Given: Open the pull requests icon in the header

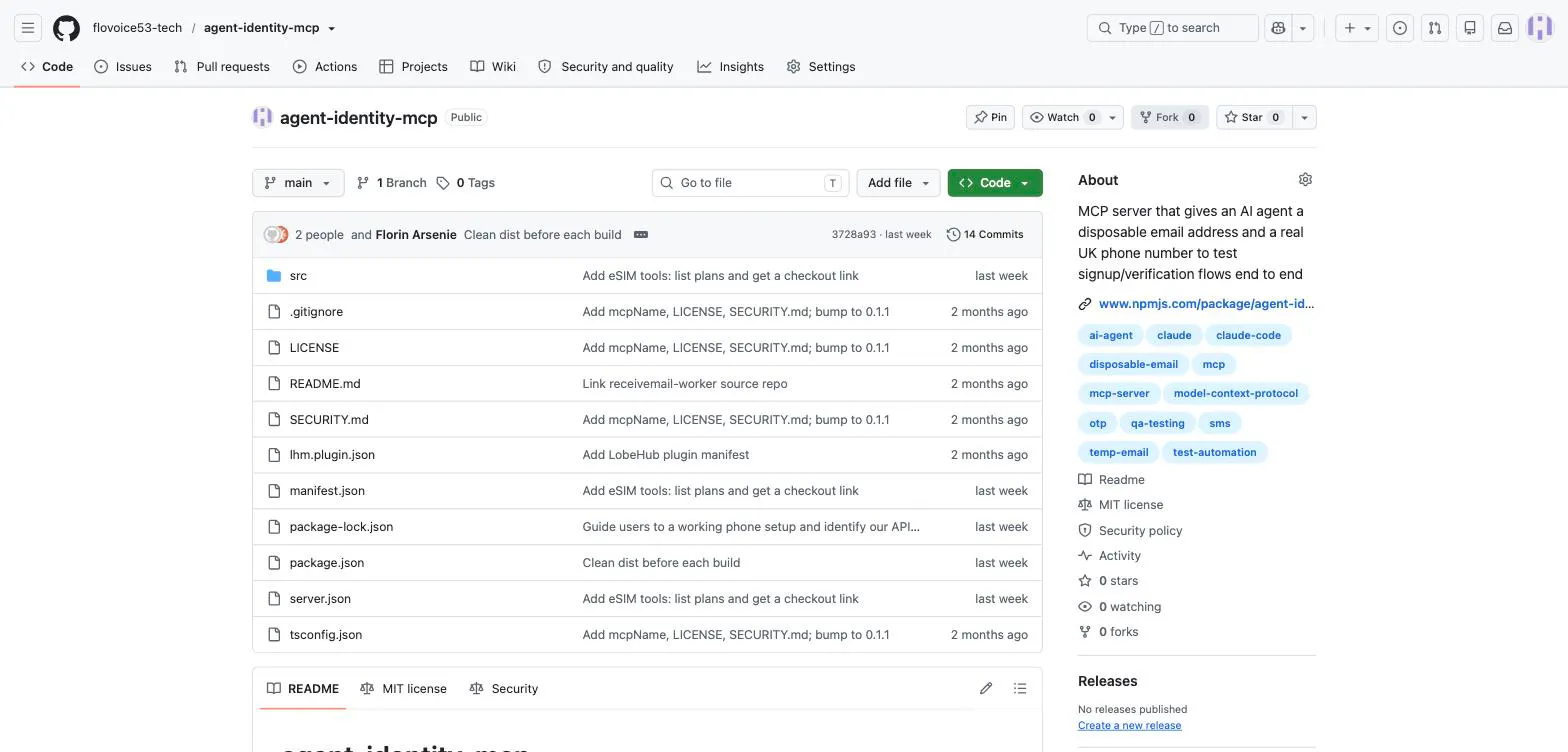Looking at the screenshot, I should (x=1435, y=28).
